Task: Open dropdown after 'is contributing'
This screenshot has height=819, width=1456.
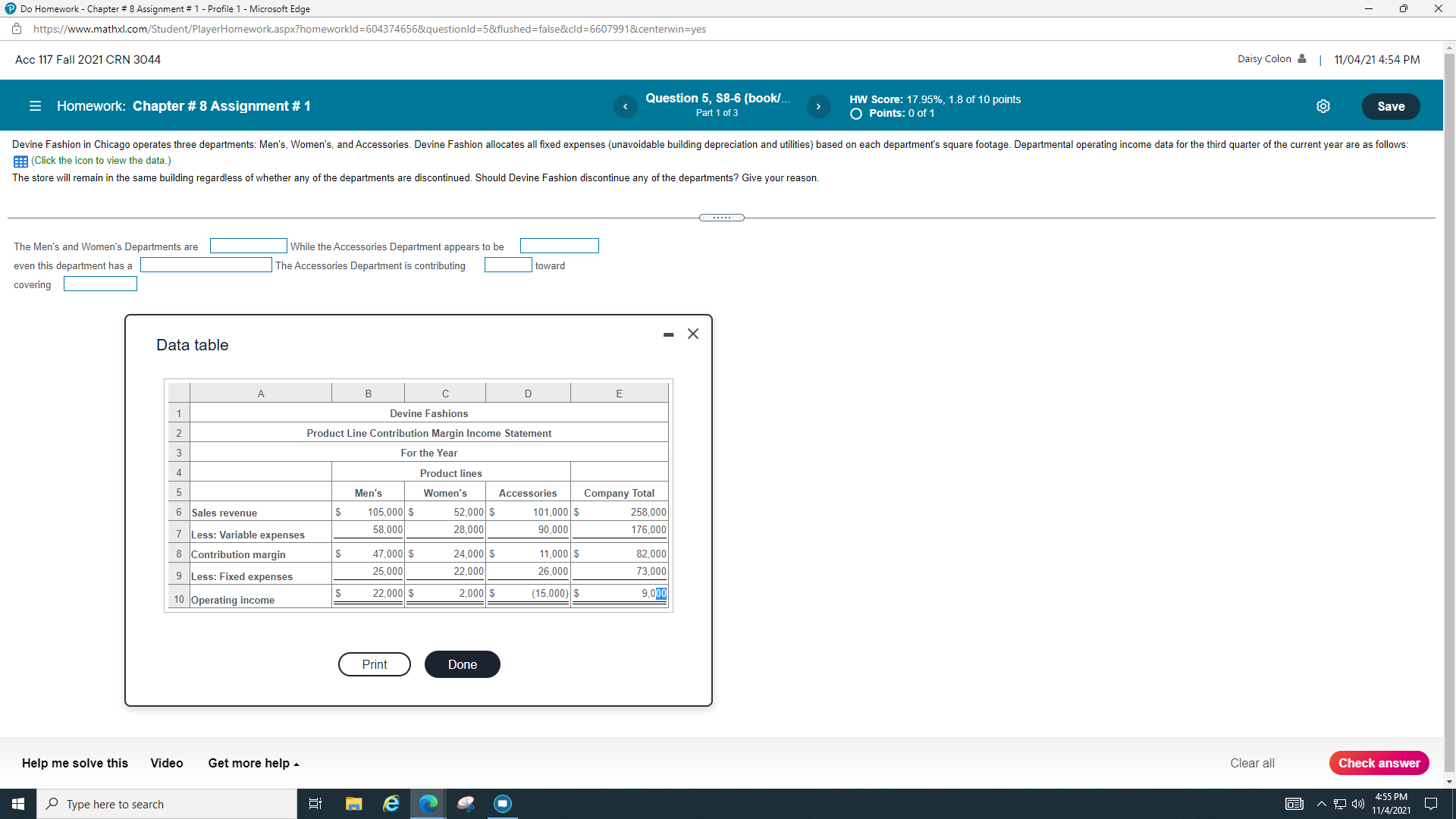Action: coord(508,265)
